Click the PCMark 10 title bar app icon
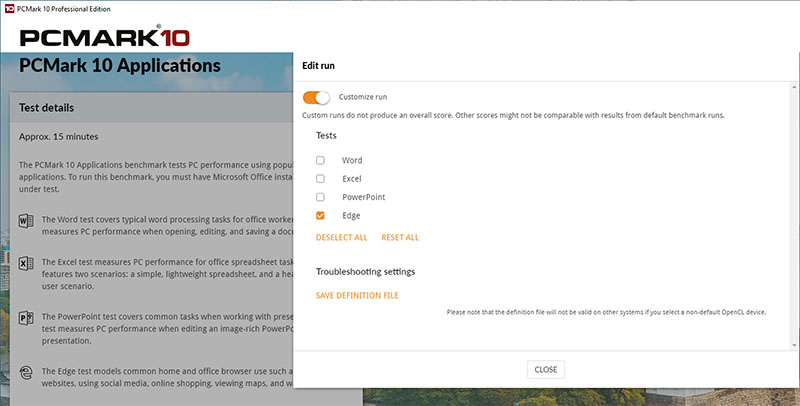This screenshot has height=406, width=800. pos(9,9)
